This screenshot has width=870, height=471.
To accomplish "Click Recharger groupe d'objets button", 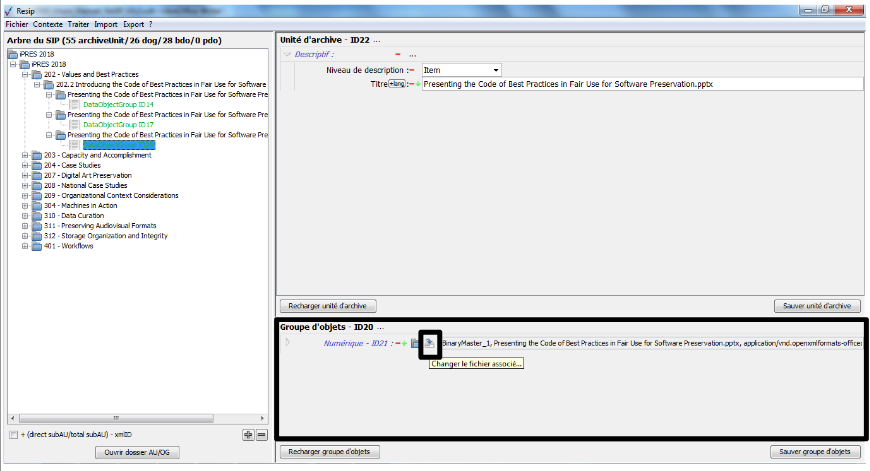I will point(330,452).
